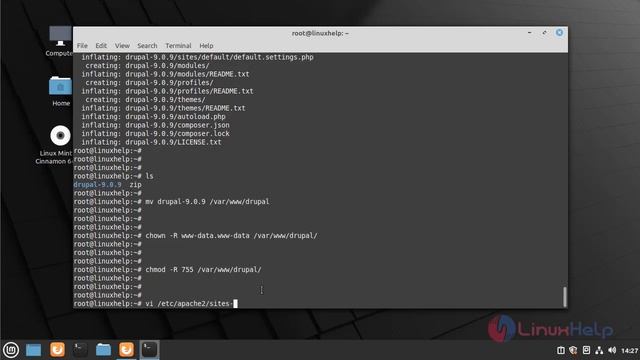Viewport: 640px width, 360px height.
Task: Open the Edit menu
Action: click(101, 46)
